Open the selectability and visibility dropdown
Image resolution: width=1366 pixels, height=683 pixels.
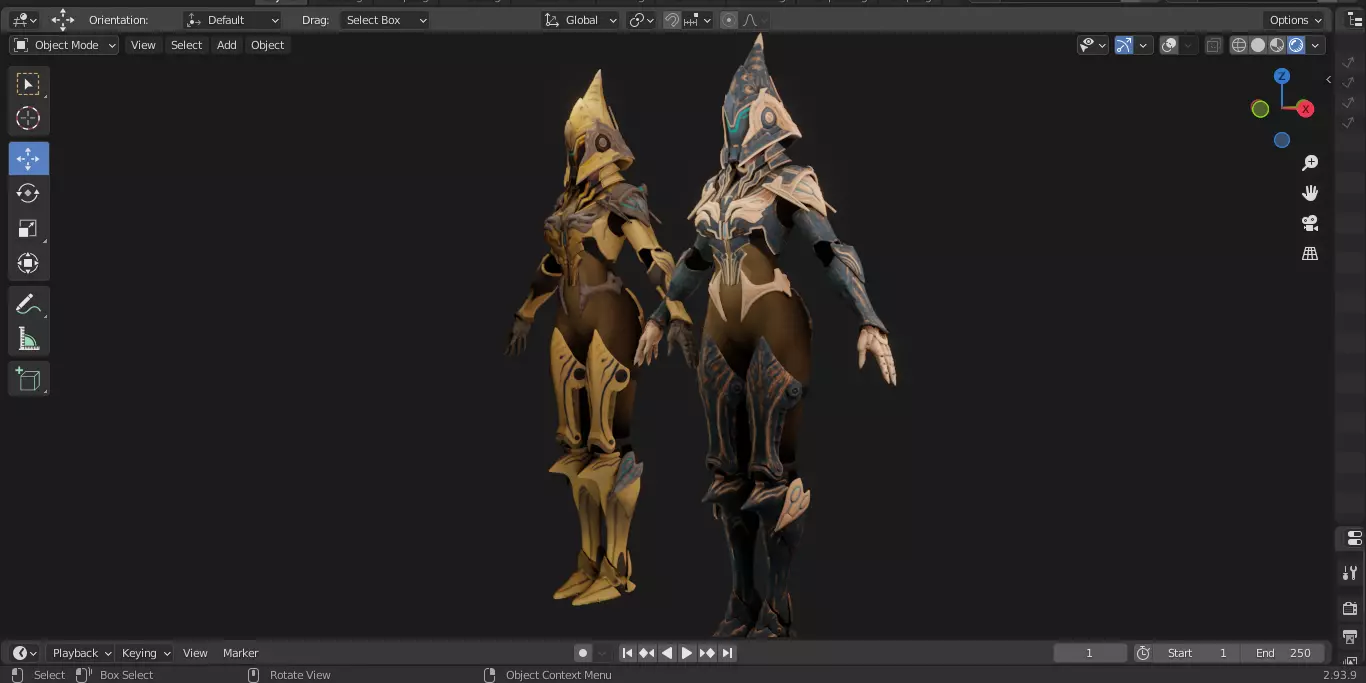click(1092, 45)
